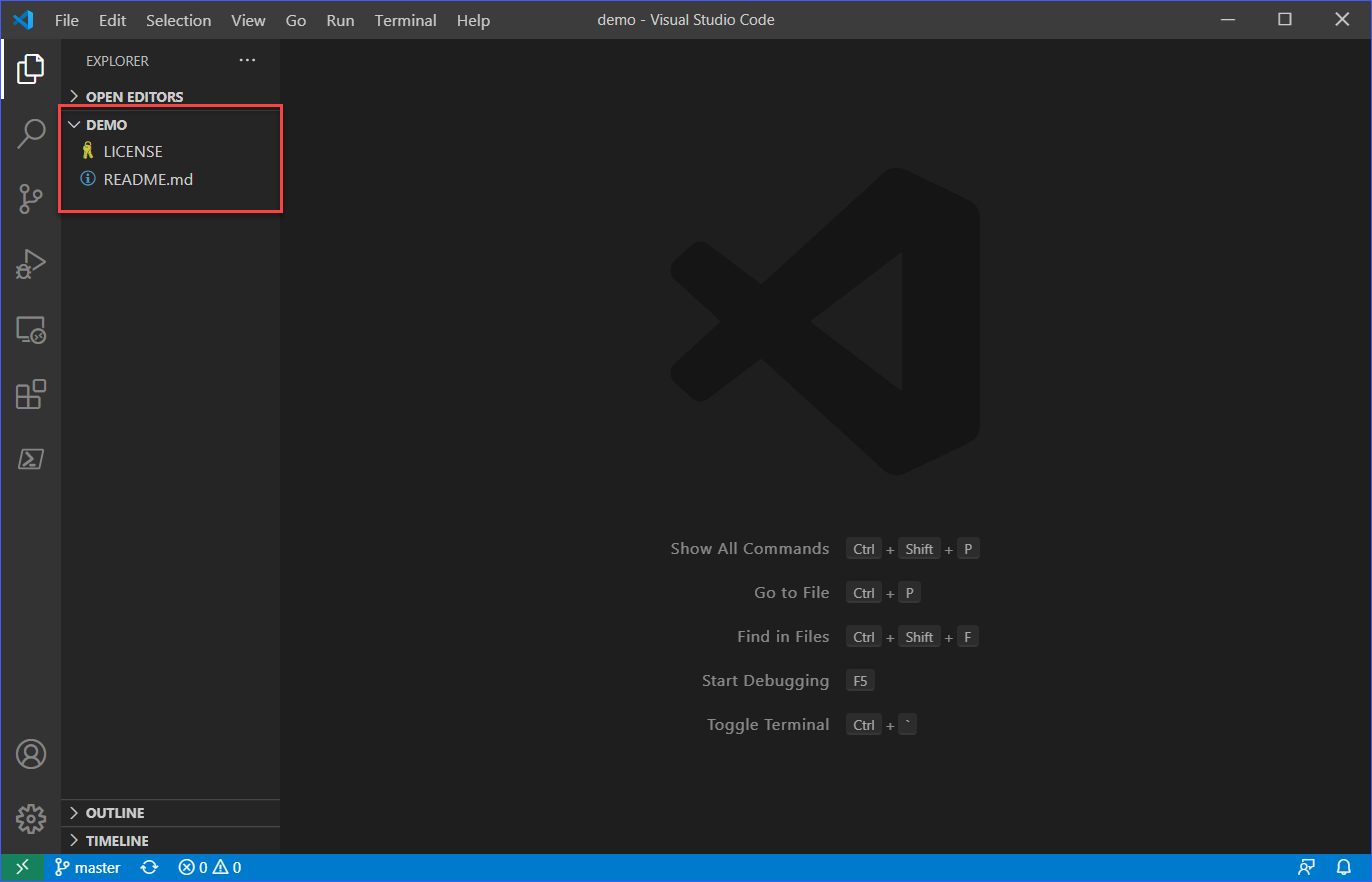This screenshot has height=882, width=1372.
Task: Open the Explorer Views and More Actions menu
Action: 247,60
